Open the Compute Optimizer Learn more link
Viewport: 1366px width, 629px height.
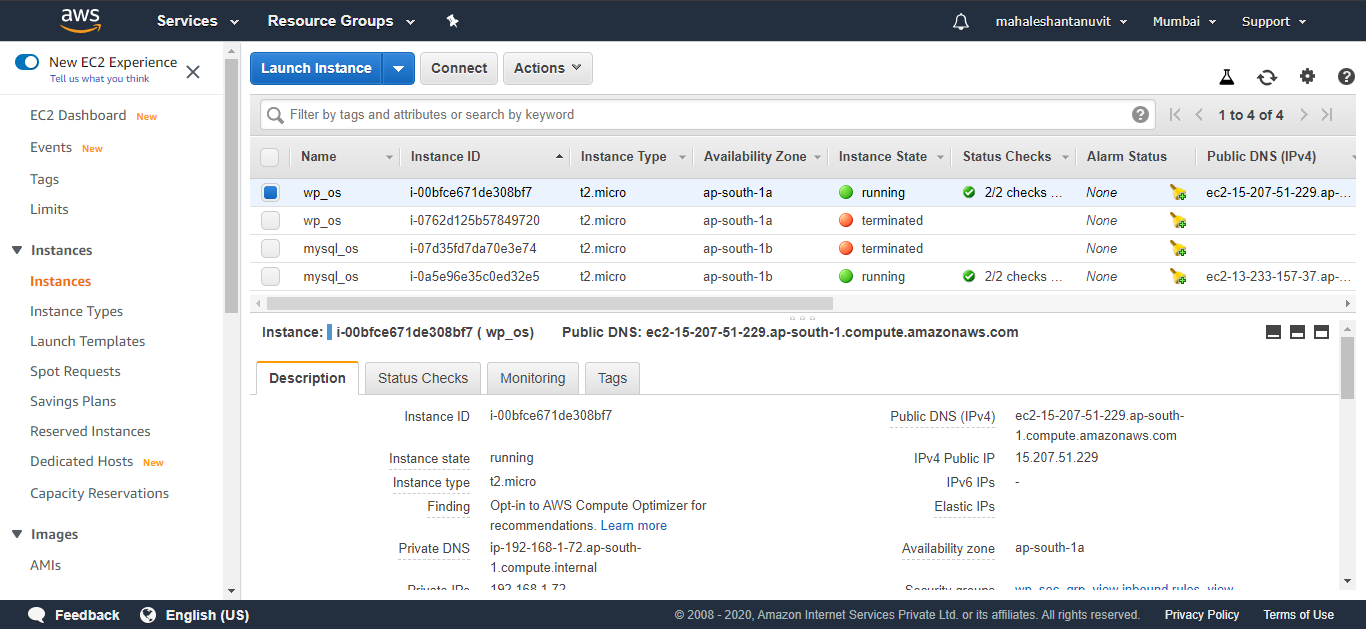point(633,525)
